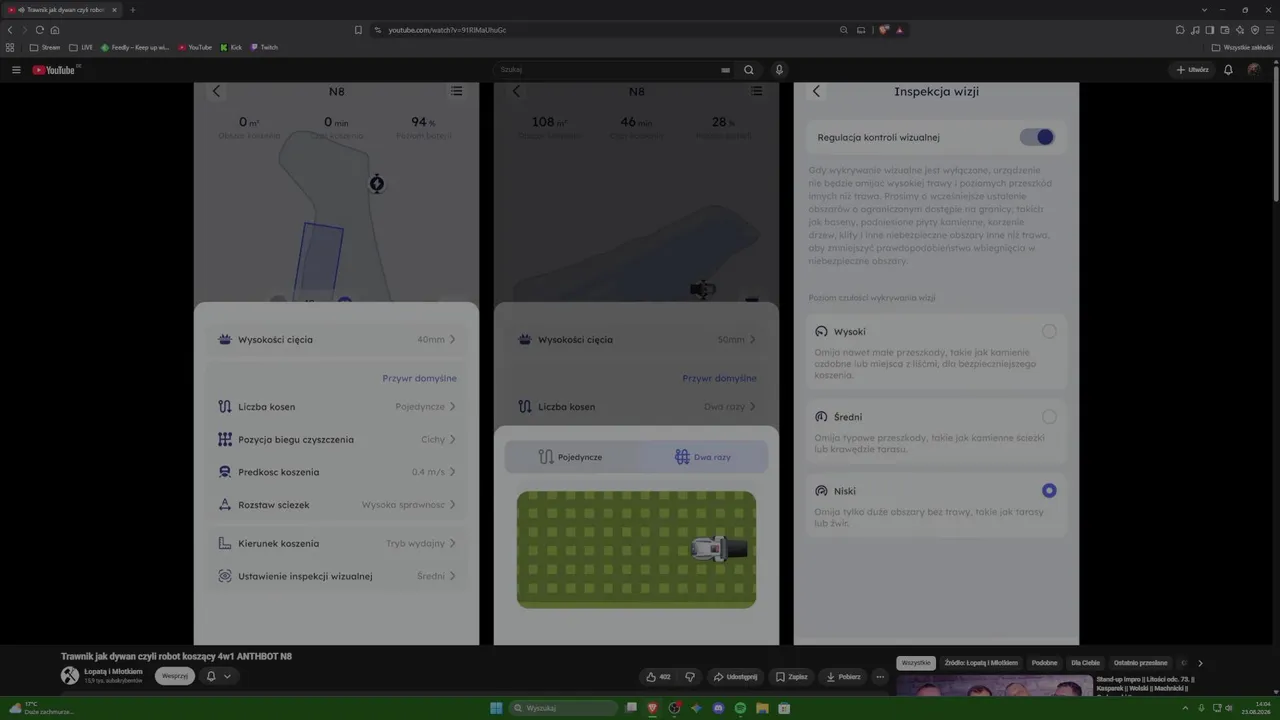Open File Explorer from the taskbar

tap(762, 708)
